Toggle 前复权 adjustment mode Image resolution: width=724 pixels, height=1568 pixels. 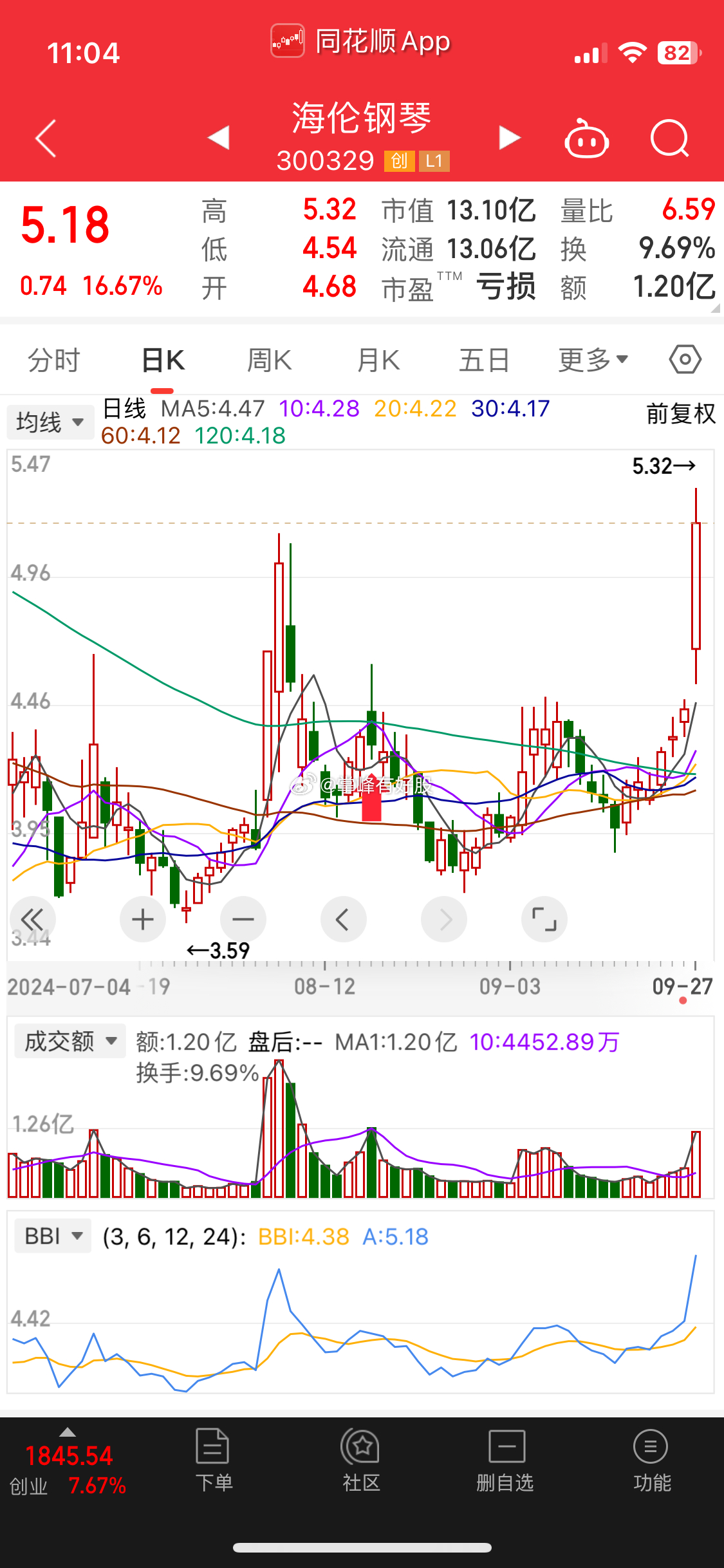click(x=681, y=413)
